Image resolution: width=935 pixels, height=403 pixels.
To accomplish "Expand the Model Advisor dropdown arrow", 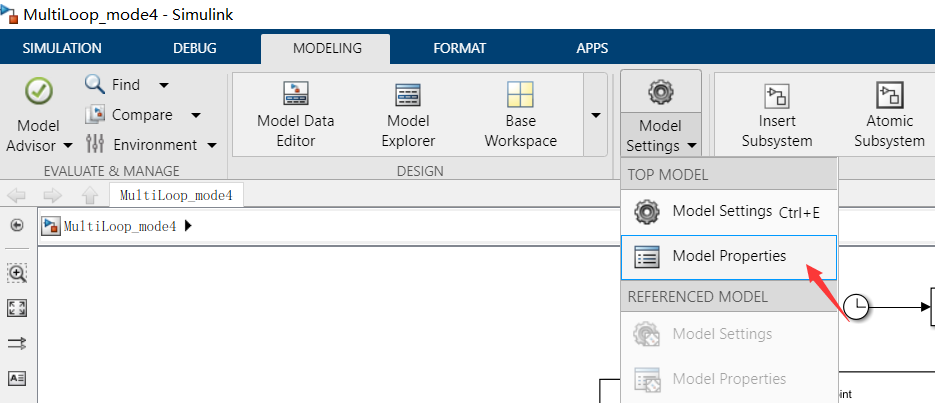I will point(68,145).
